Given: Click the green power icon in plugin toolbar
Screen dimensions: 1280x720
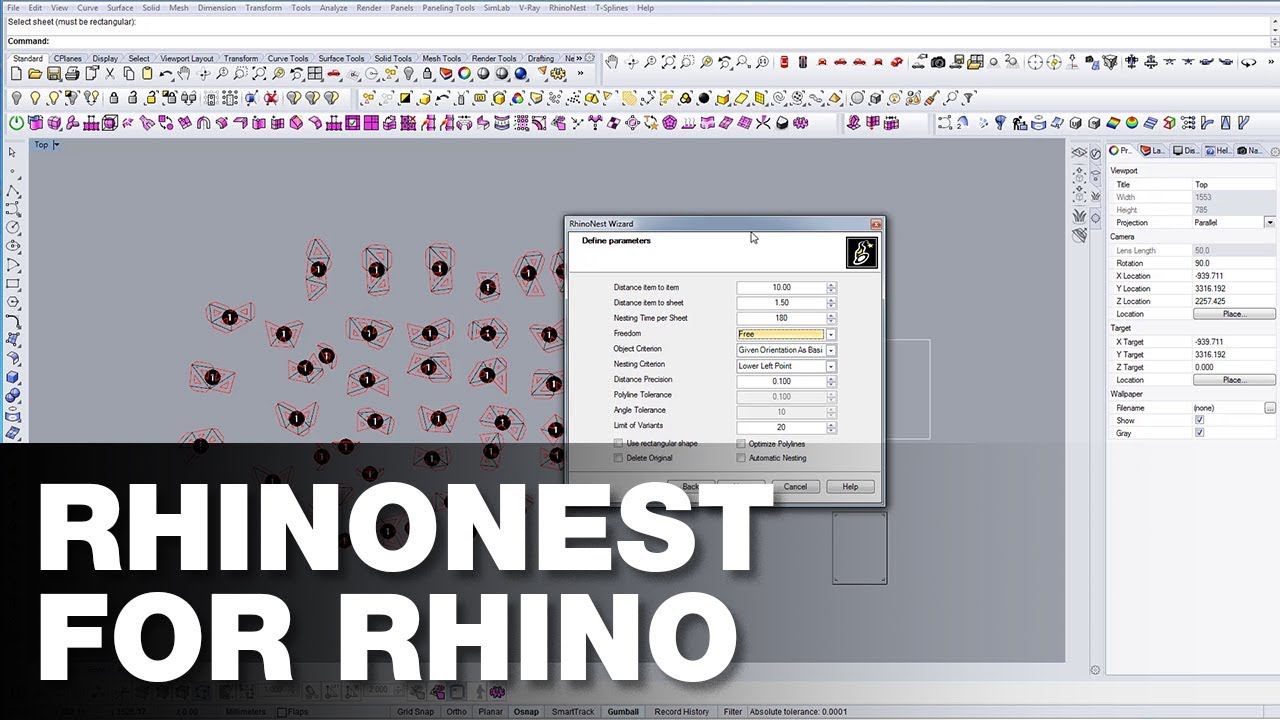Looking at the screenshot, I should (16, 123).
